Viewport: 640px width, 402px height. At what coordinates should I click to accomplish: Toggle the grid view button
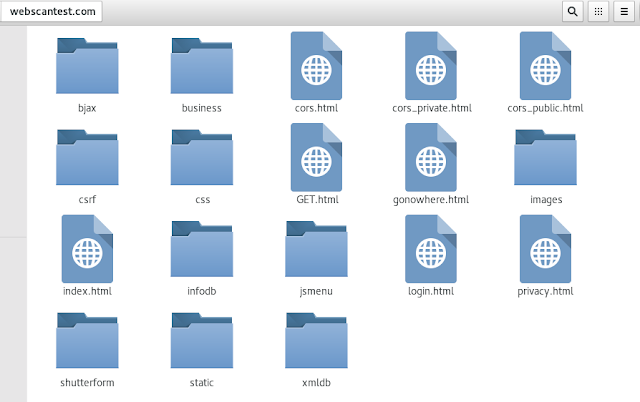coord(598,11)
